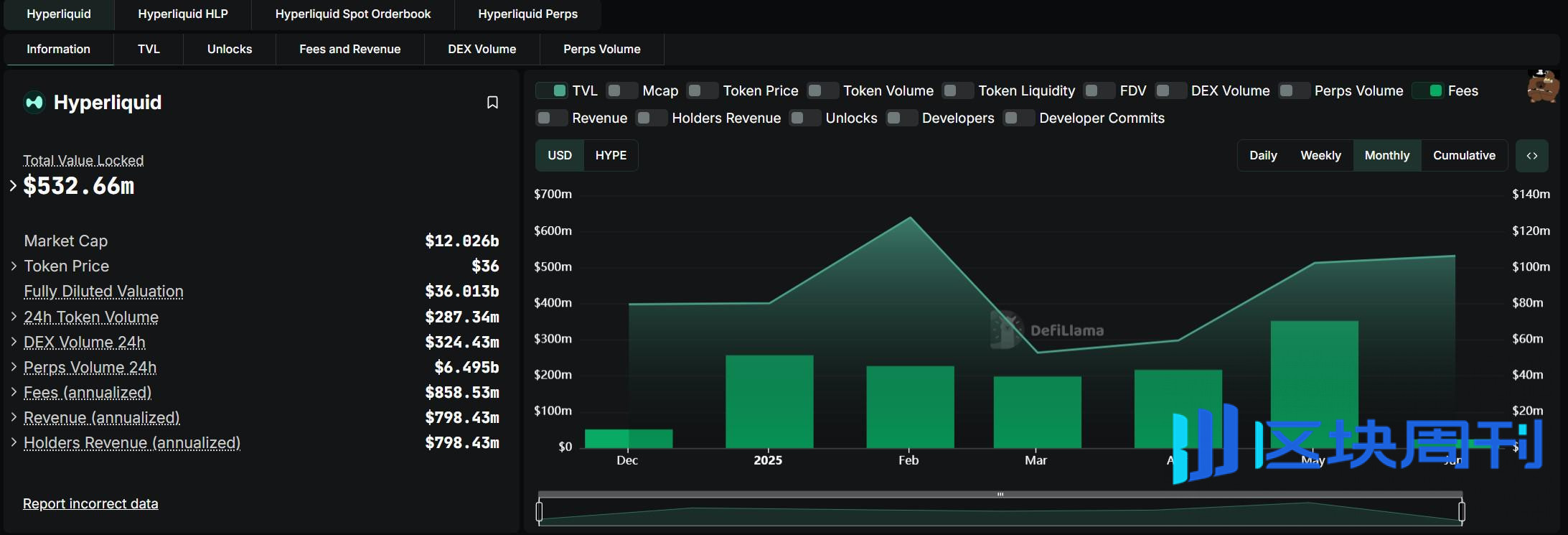Switch to the Hyperliquid HLP tab
The width and height of the screenshot is (1568, 535).
click(183, 14)
